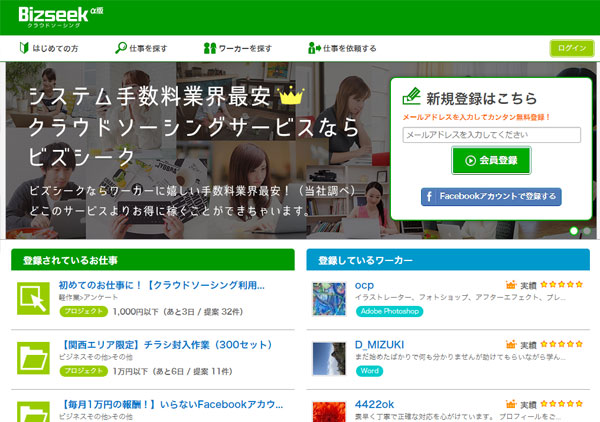Click the green beginner leaf icon
Viewport: 600px width, 422px height.
(x=24, y=48)
